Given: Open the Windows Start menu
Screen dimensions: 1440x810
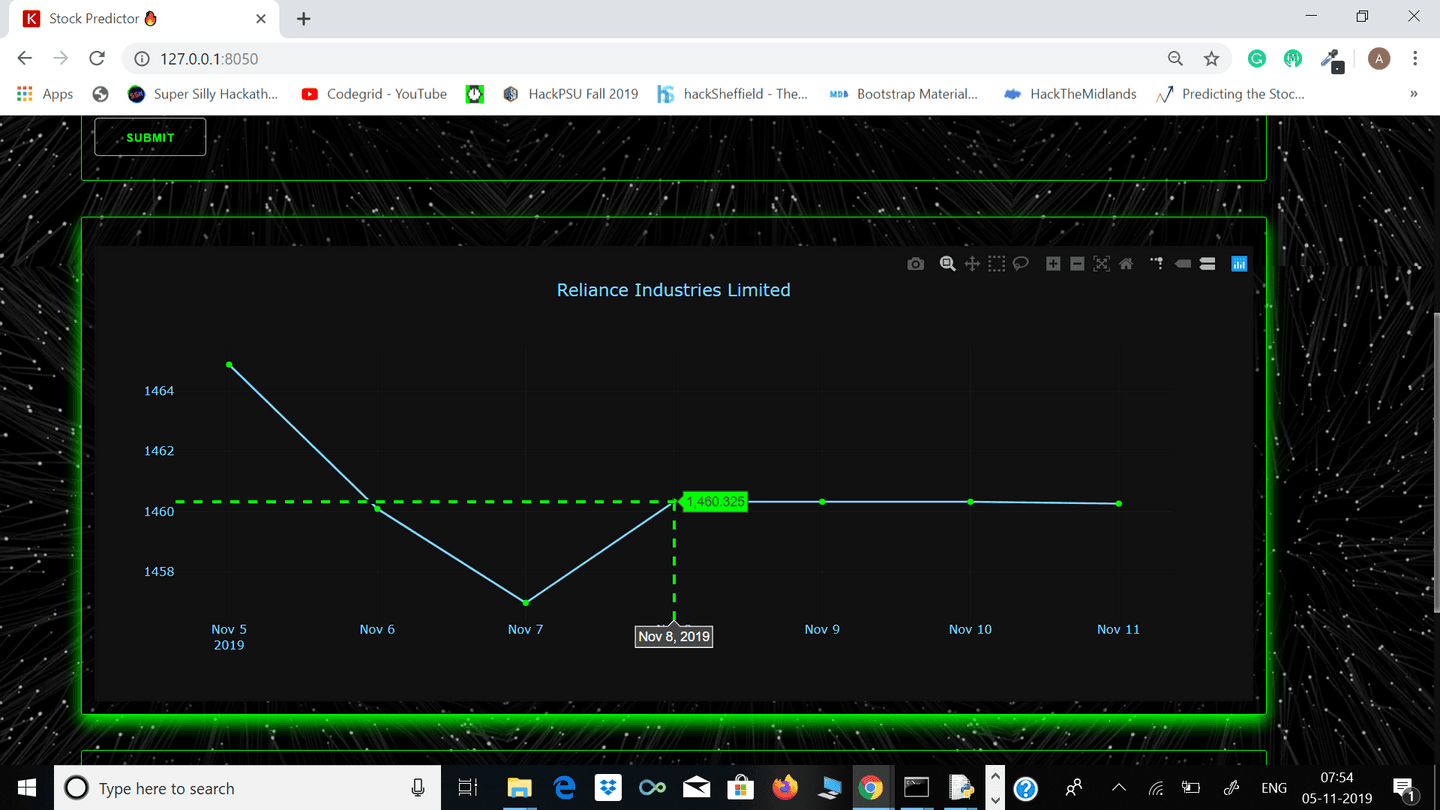Looking at the screenshot, I should 27,788.
